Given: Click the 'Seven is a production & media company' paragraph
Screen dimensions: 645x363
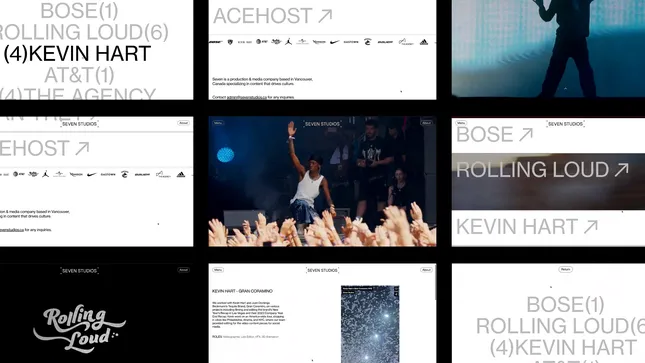Looking at the screenshot, I should [262, 81].
